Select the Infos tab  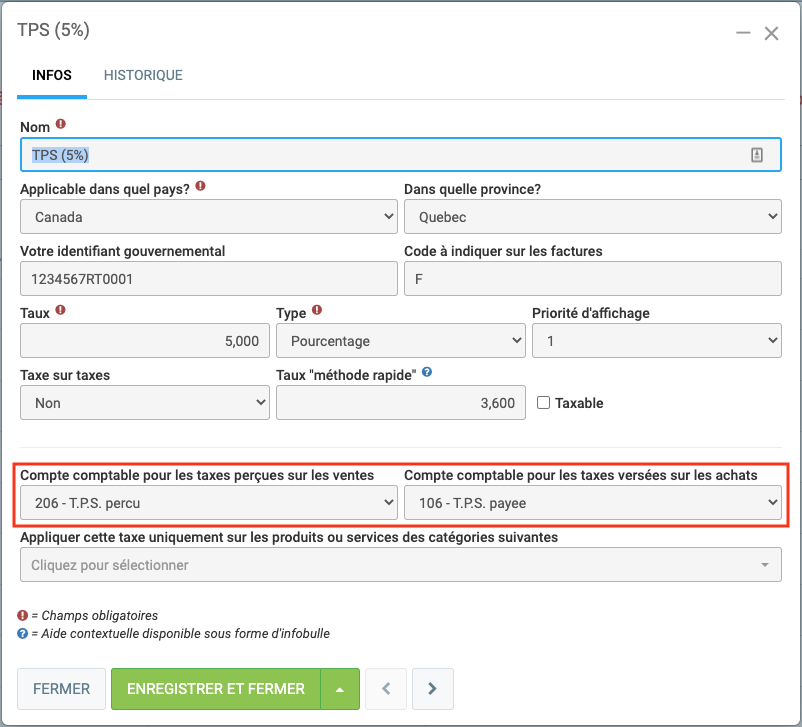[x=52, y=75]
